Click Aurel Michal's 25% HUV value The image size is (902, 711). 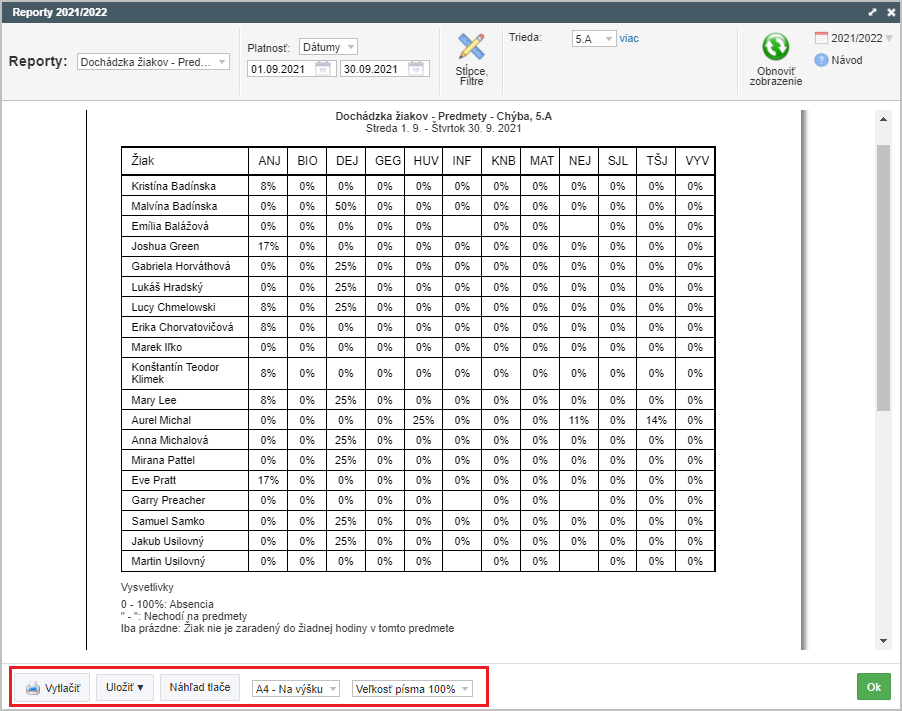click(x=423, y=420)
